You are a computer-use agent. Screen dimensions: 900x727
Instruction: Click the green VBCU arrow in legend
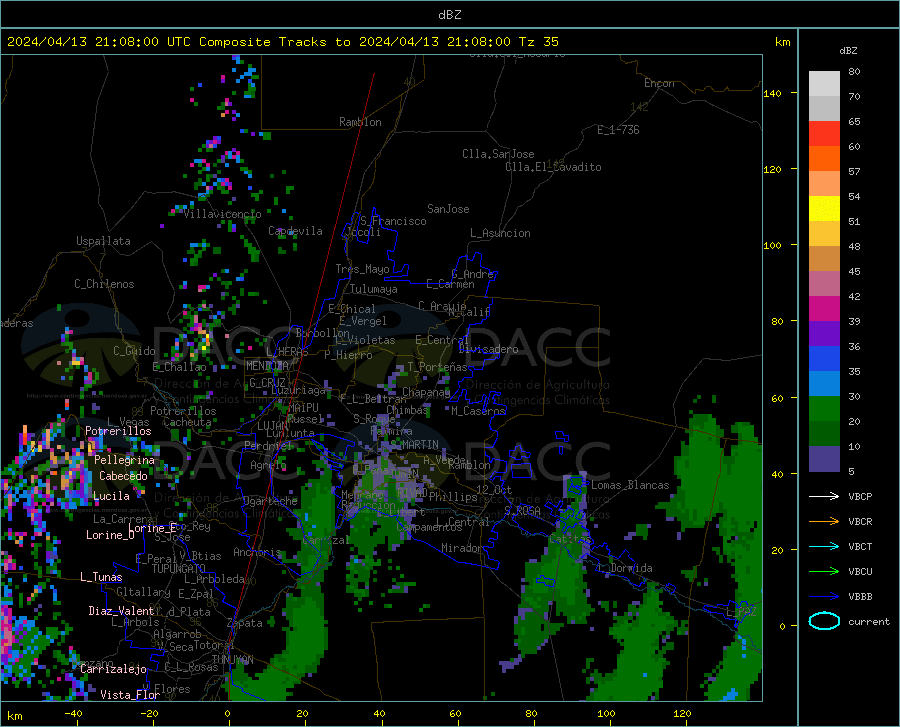(824, 572)
